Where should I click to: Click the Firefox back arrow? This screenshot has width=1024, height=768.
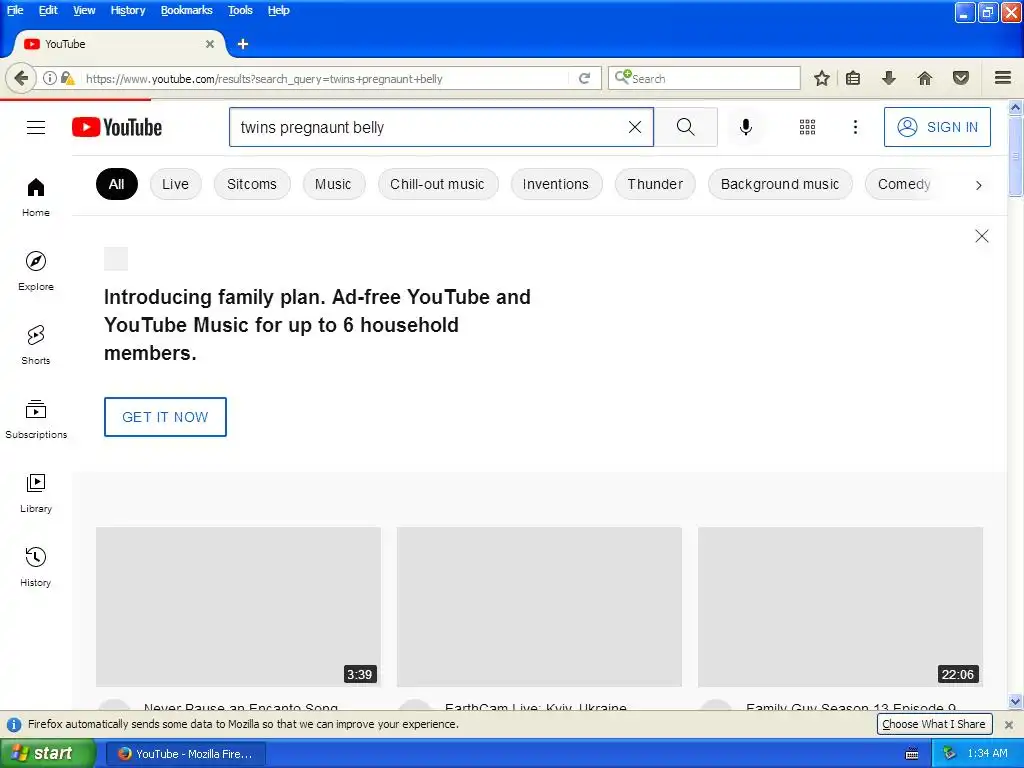[21, 78]
